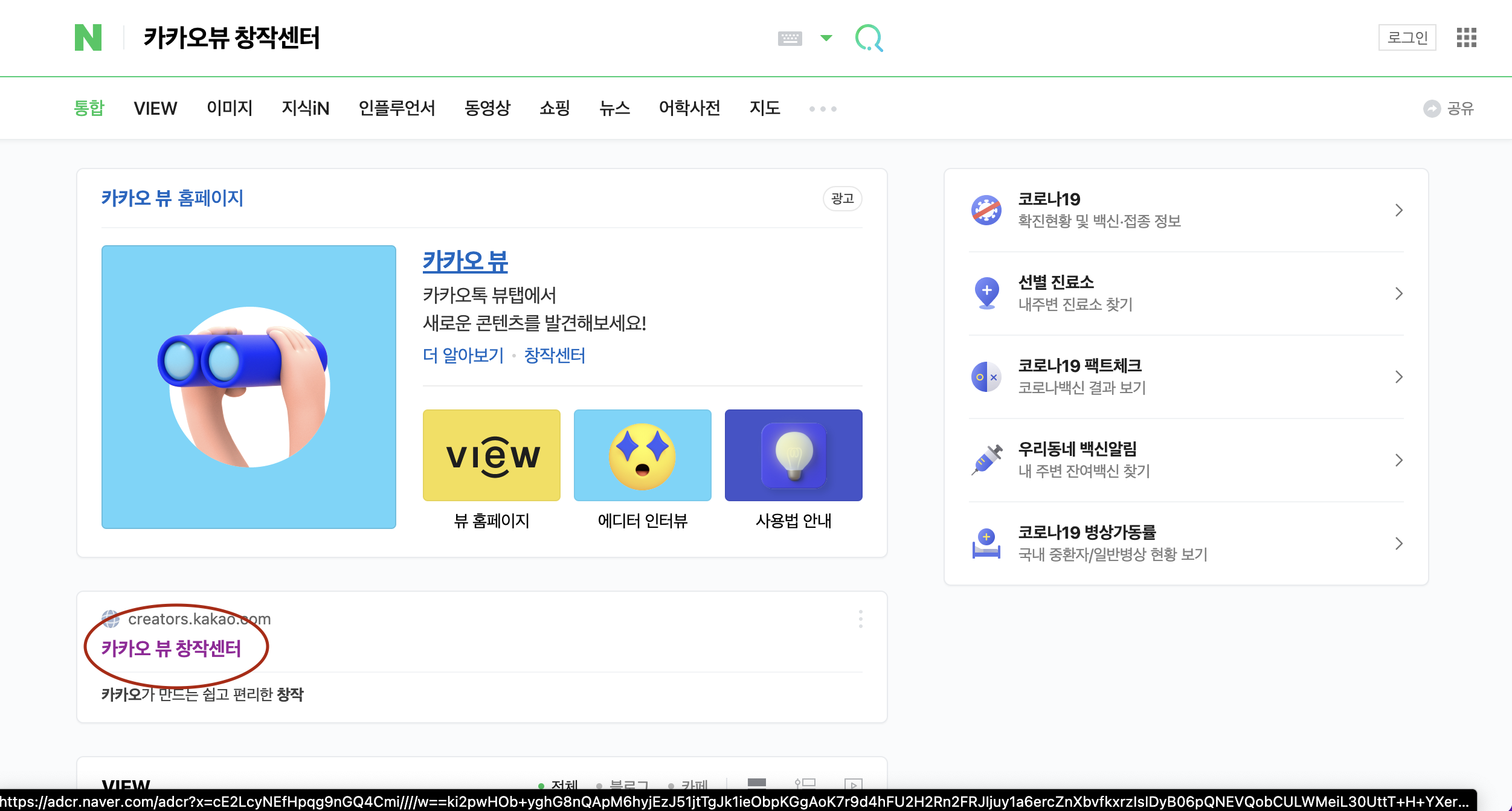Open the result options three-dot menu

[860, 619]
